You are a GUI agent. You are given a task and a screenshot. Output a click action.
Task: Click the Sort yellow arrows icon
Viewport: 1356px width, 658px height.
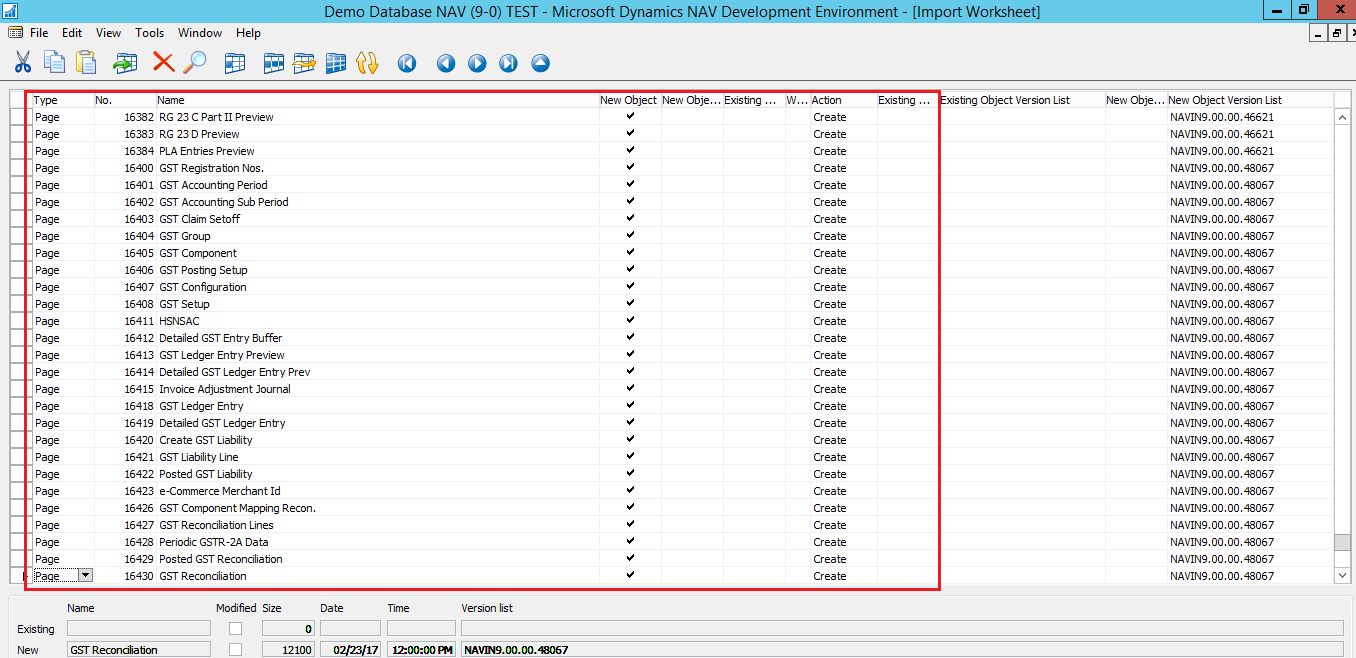367,63
